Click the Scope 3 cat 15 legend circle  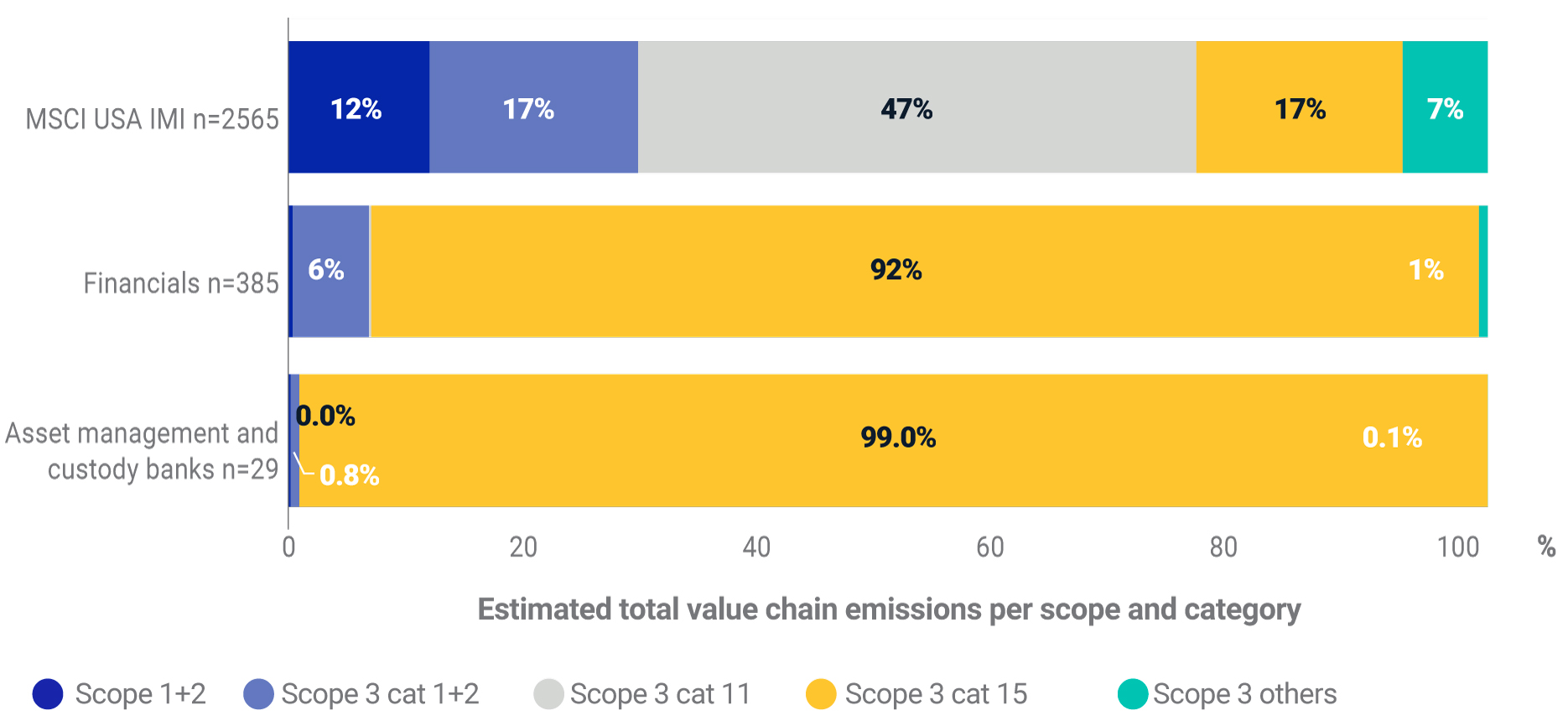pos(821,694)
